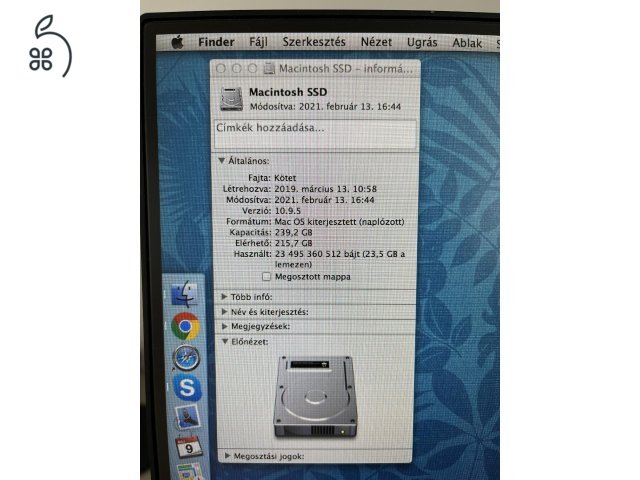This screenshot has height=480, width=640.
Task: Close the Macintosh SSD info window
Action: 221,69
